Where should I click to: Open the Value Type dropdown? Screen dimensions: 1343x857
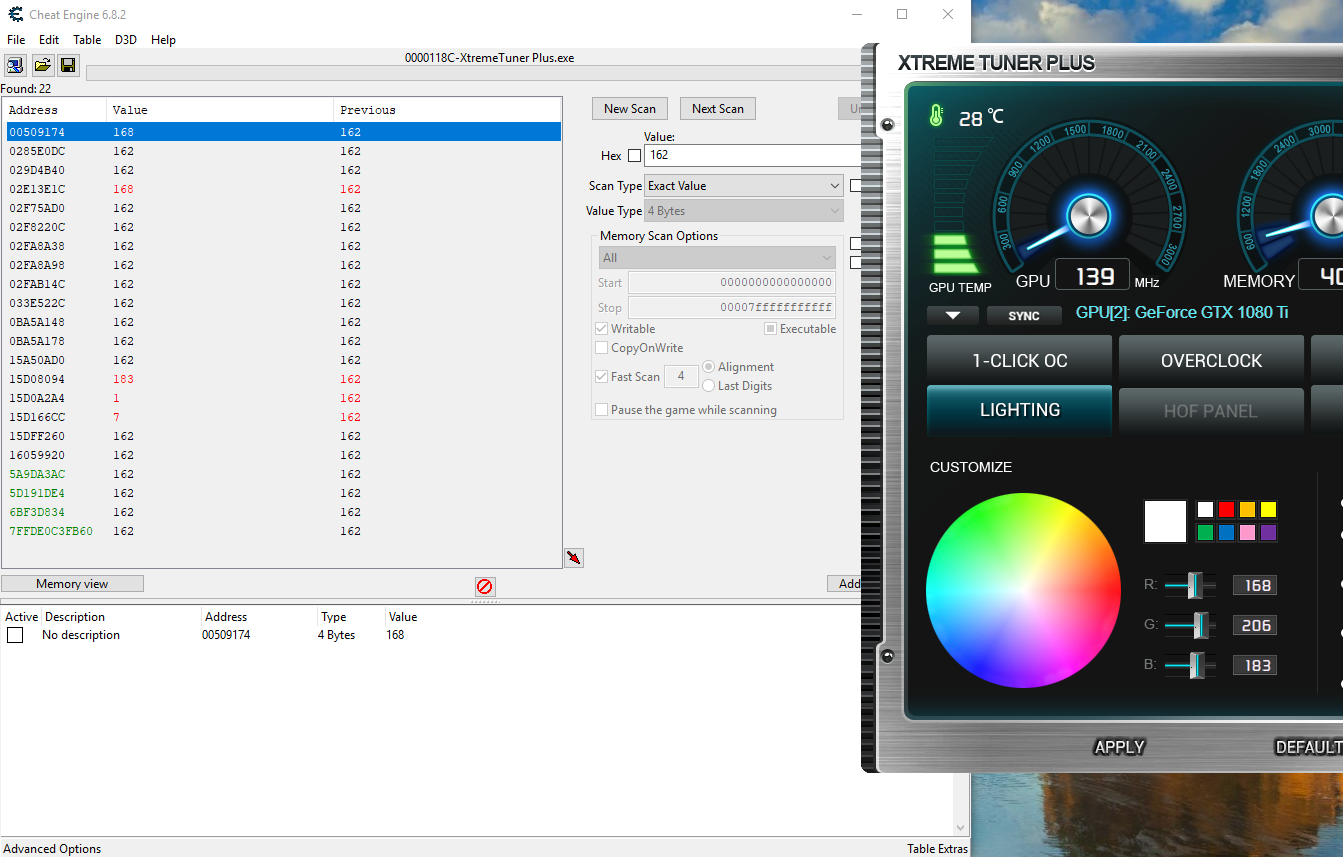(744, 211)
